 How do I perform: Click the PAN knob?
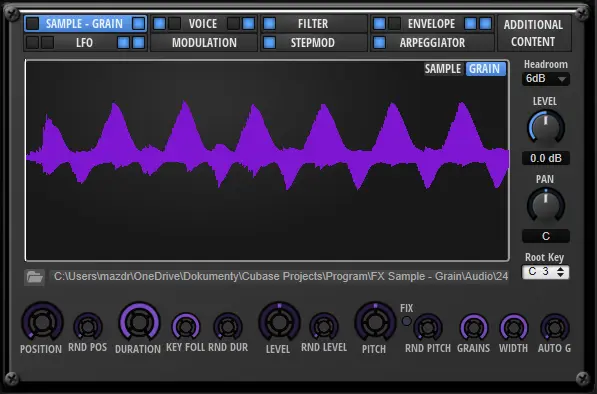[546, 206]
